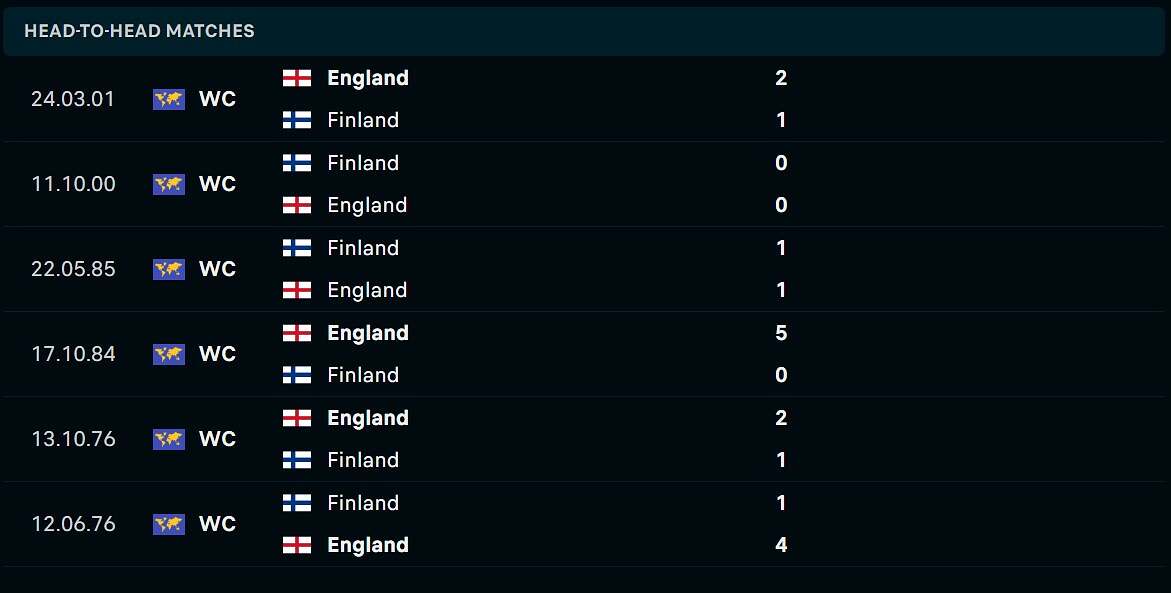Click the World Cup icon beside 13.10.76
Viewport: 1171px width, 593px height.
[x=169, y=439]
